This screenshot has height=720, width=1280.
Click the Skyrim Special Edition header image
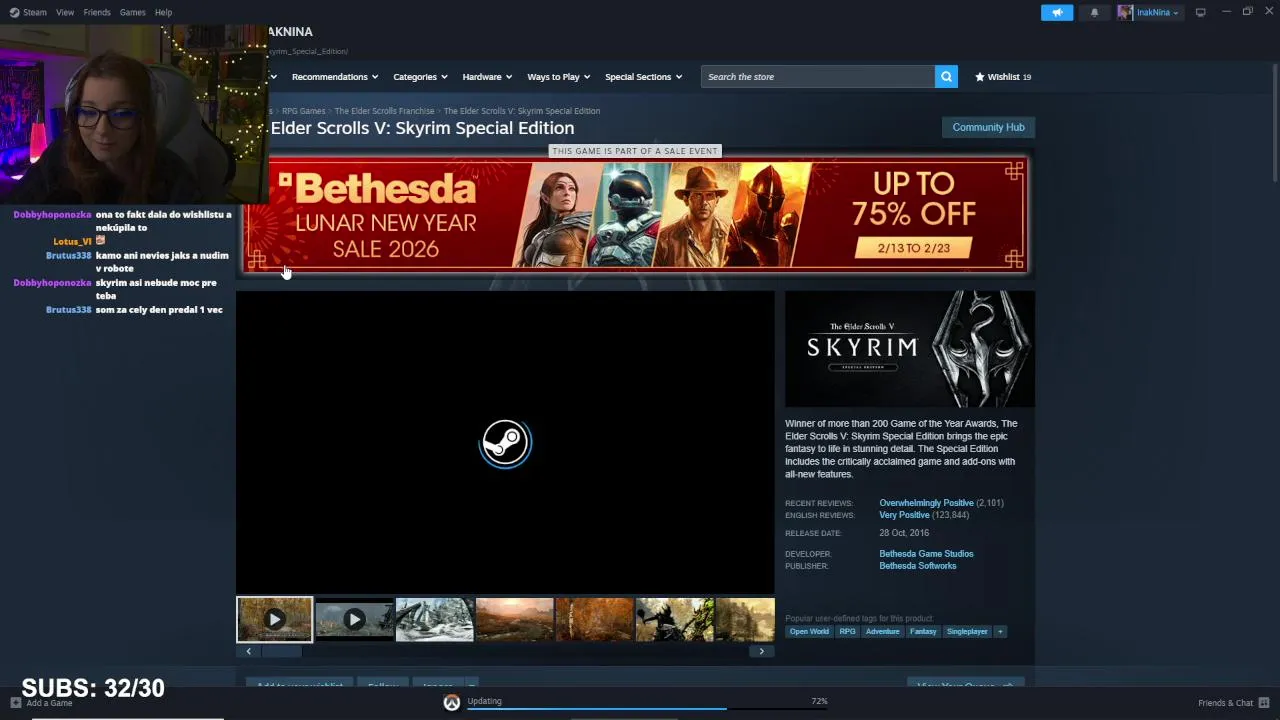(x=910, y=349)
